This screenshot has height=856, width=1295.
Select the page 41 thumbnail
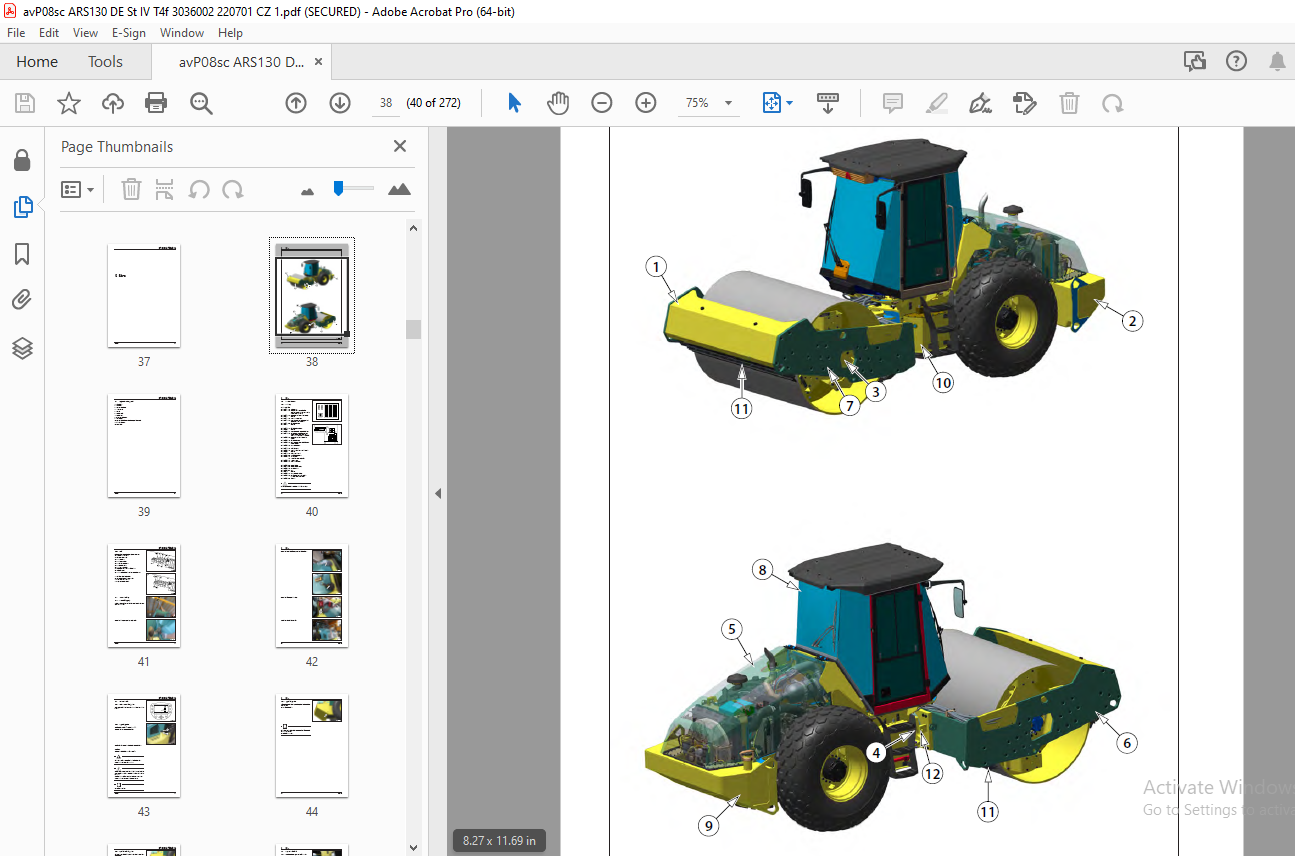click(x=144, y=596)
